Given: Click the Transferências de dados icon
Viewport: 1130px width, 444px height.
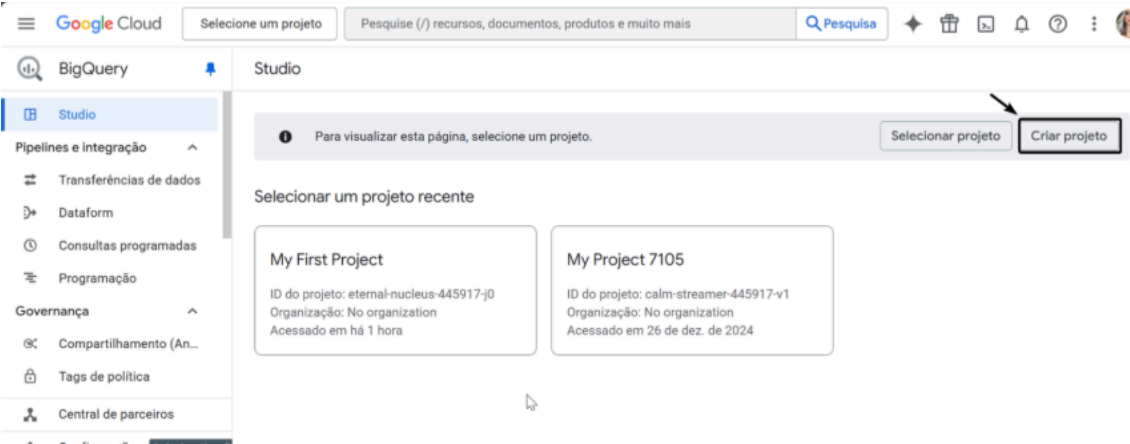Looking at the screenshot, I should [x=30, y=179].
